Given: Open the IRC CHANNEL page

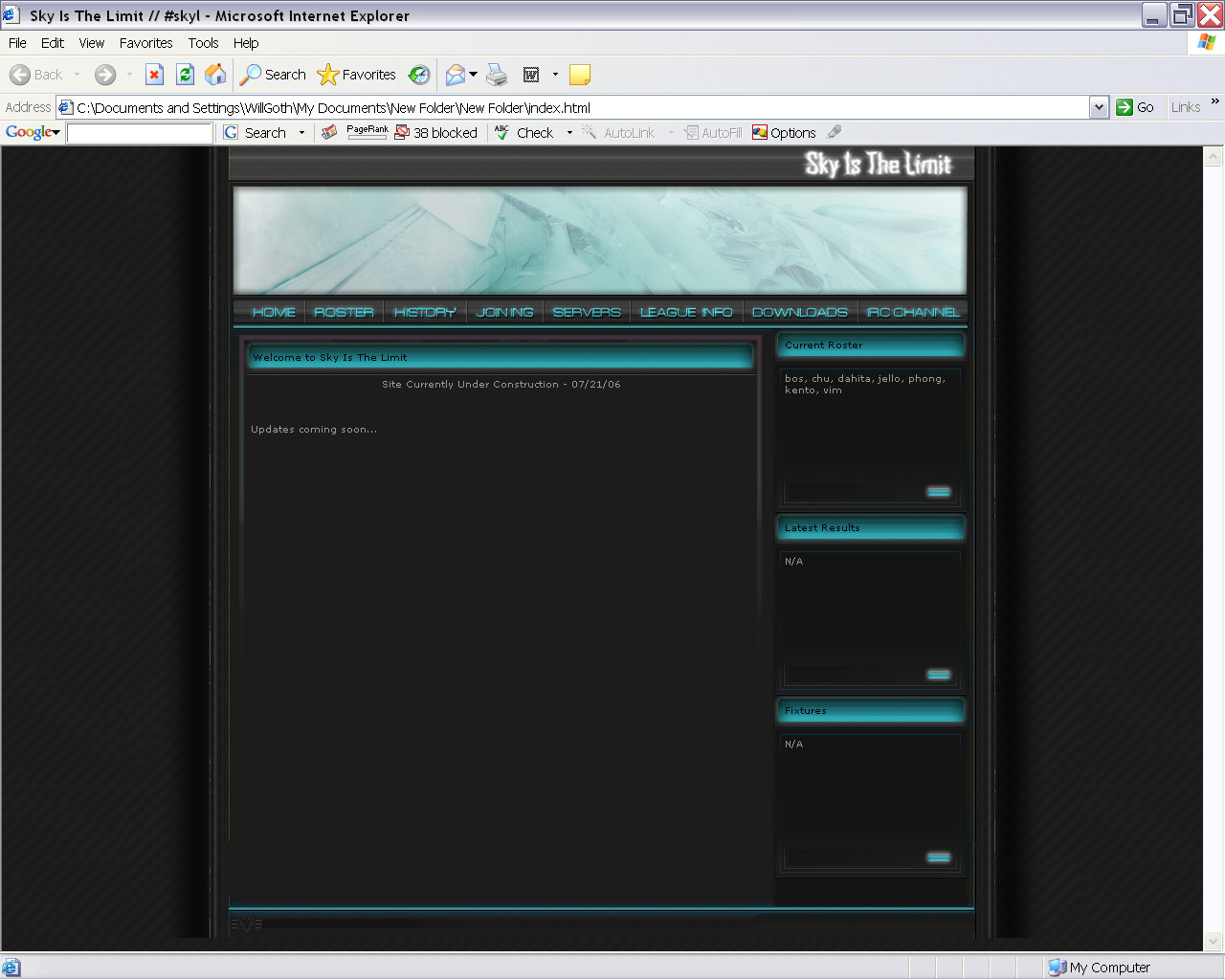Looking at the screenshot, I should pos(913,313).
